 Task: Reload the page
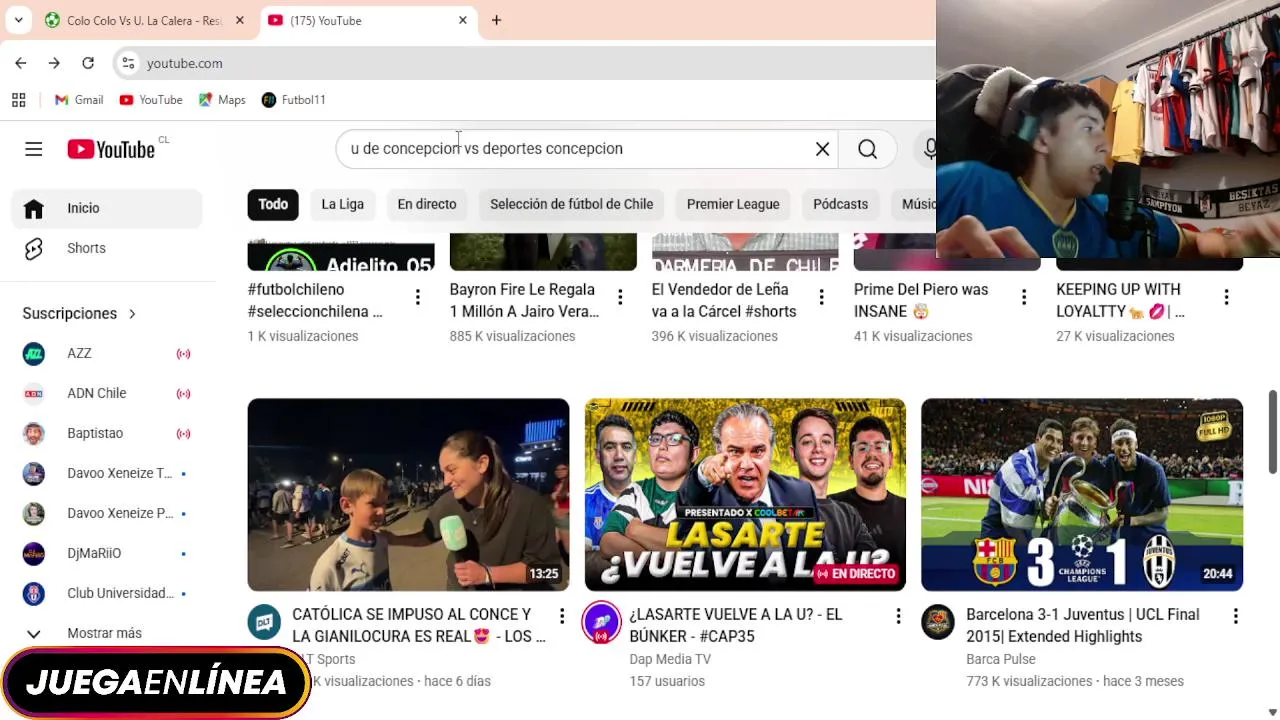pos(88,63)
